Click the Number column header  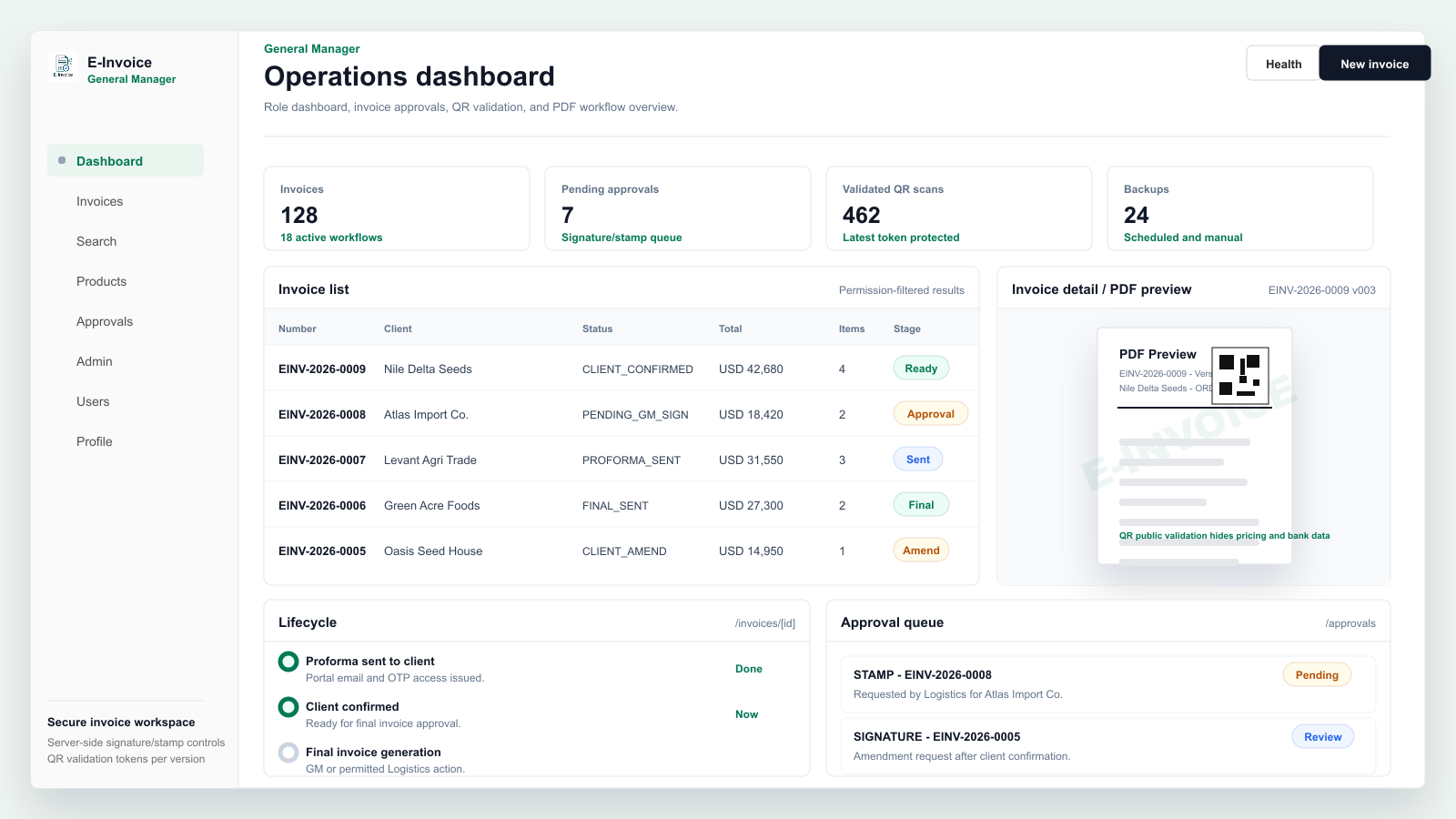(298, 329)
